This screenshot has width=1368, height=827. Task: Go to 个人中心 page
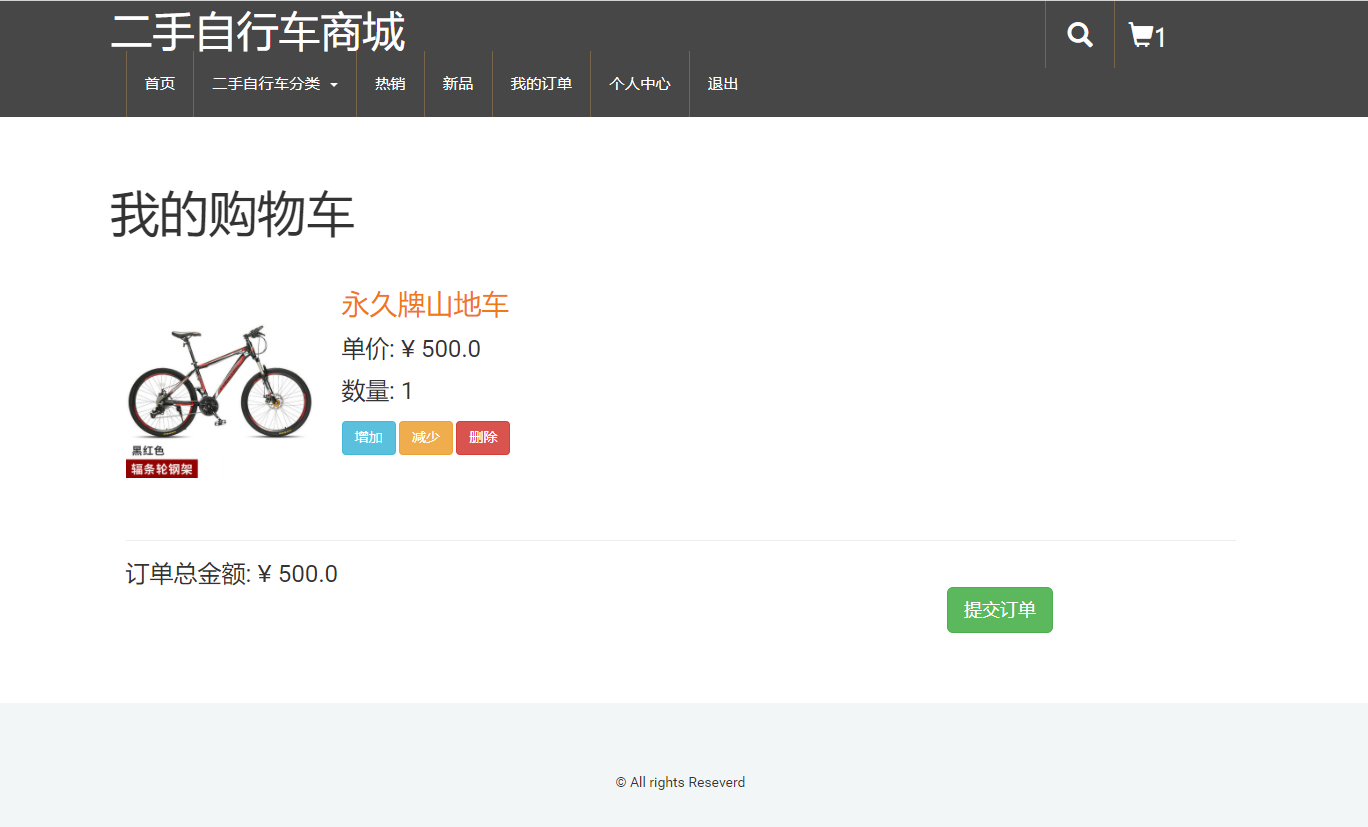[640, 84]
